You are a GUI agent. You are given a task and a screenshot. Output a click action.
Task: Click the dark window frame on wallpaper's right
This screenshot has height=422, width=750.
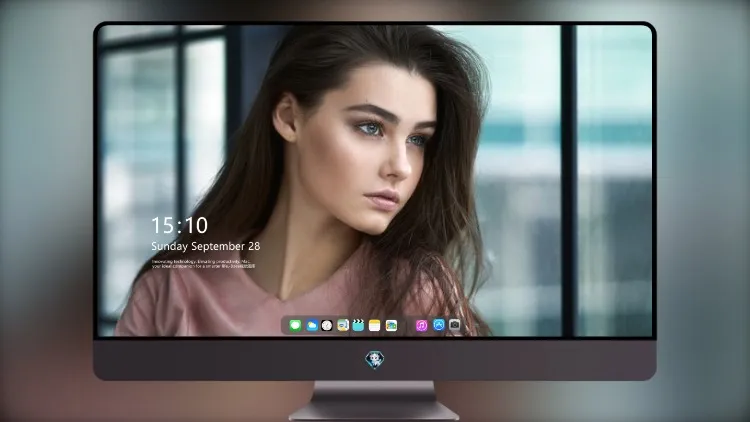pyautogui.click(x=568, y=181)
